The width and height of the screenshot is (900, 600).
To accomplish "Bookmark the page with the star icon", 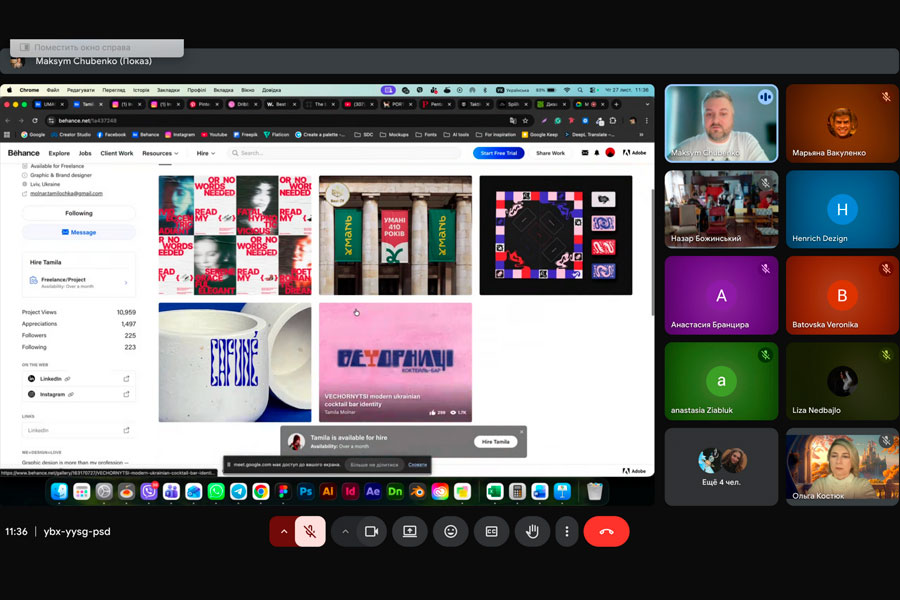I will point(525,121).
